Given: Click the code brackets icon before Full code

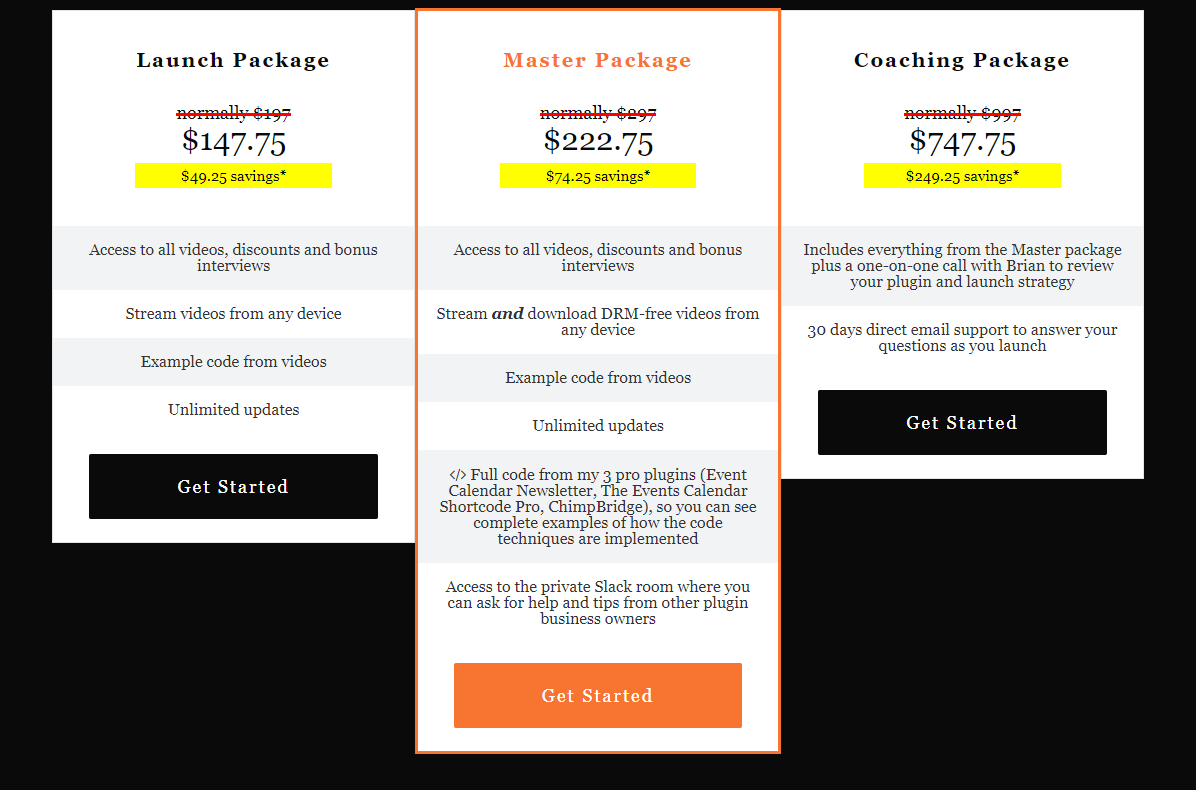Looking at the screenshot, I should 457,475.
